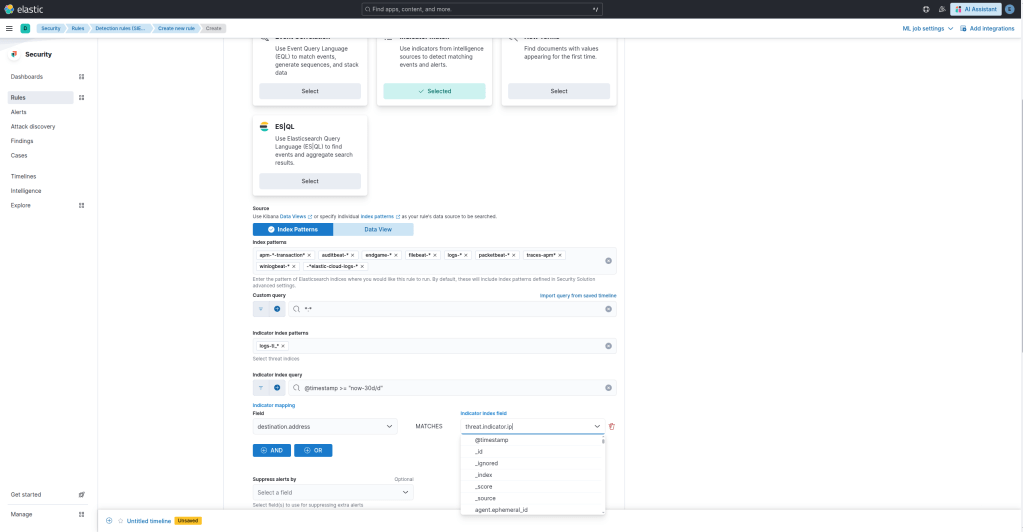
Task: Open the Dashboards submenu grid icon
Action: [82, 77]
